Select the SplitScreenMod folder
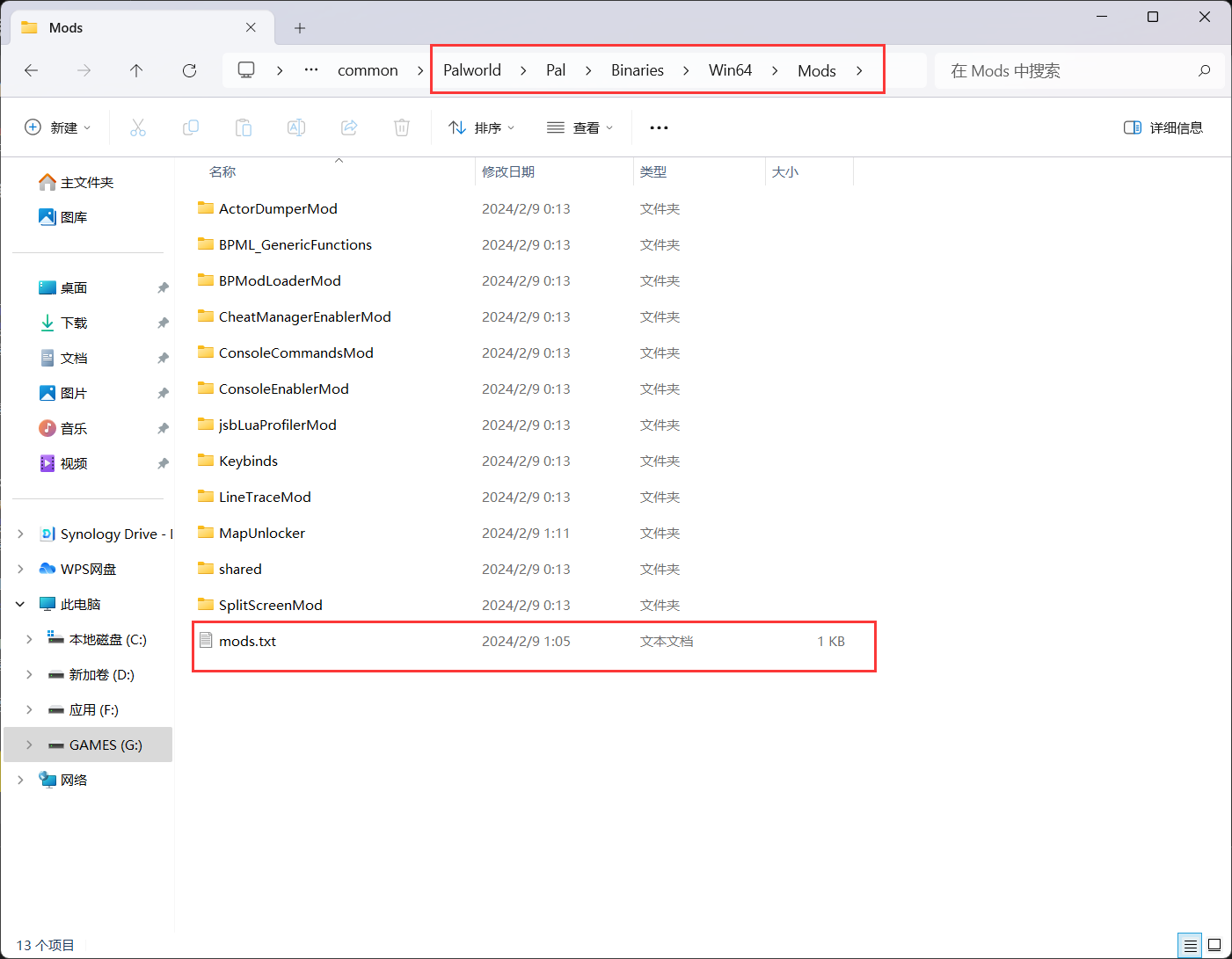The width and height of the screenshot is (1232, 959). click(270, 605)
